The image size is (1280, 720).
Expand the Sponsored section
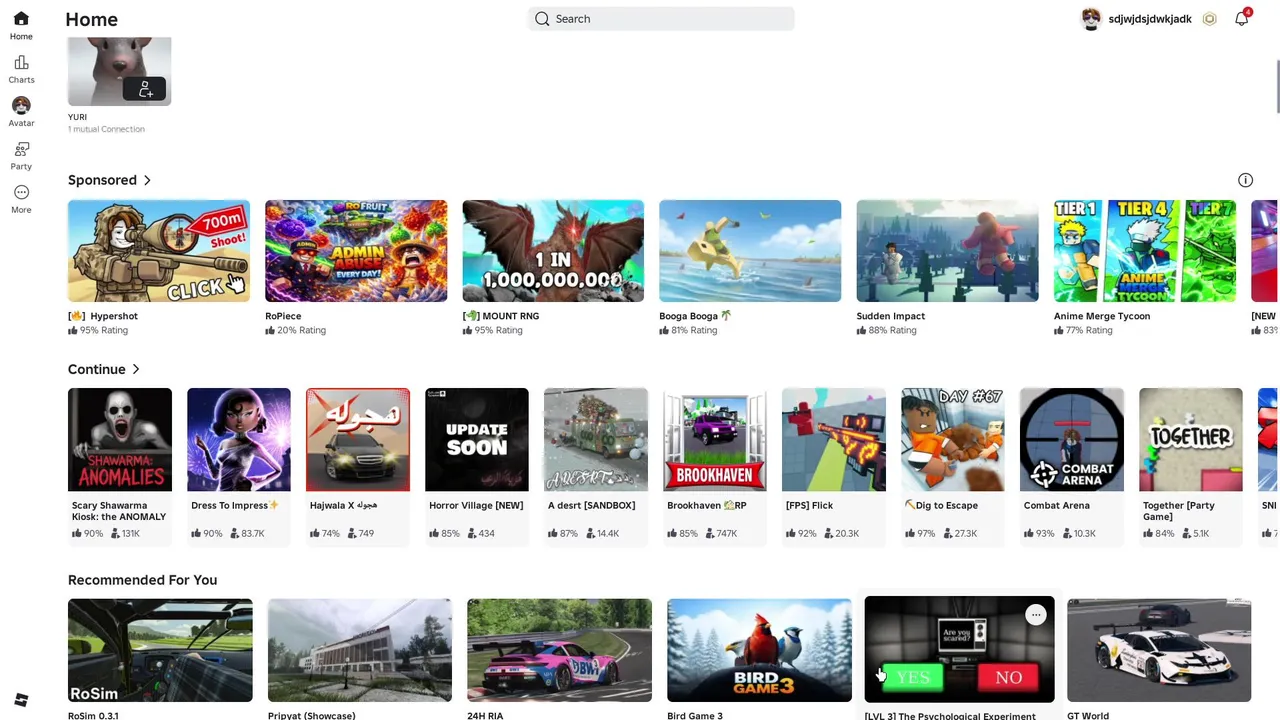click(x=110, y=180)
